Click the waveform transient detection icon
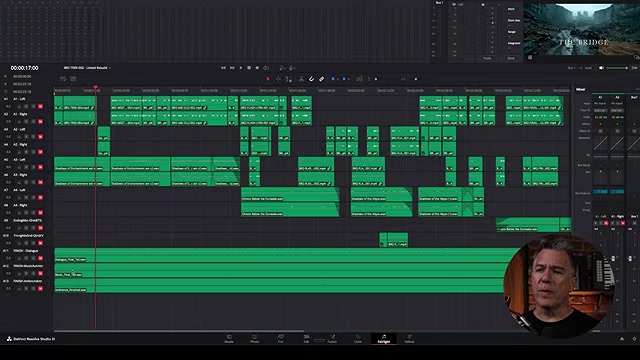 click(359, 79)
